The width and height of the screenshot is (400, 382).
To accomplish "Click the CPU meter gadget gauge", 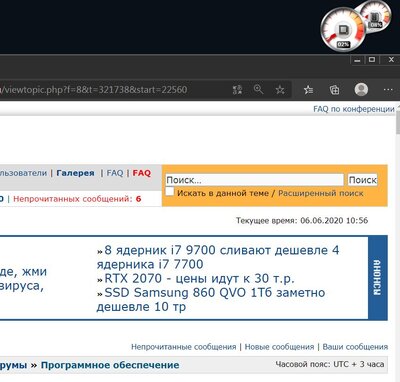I will [x=343, y=30].
